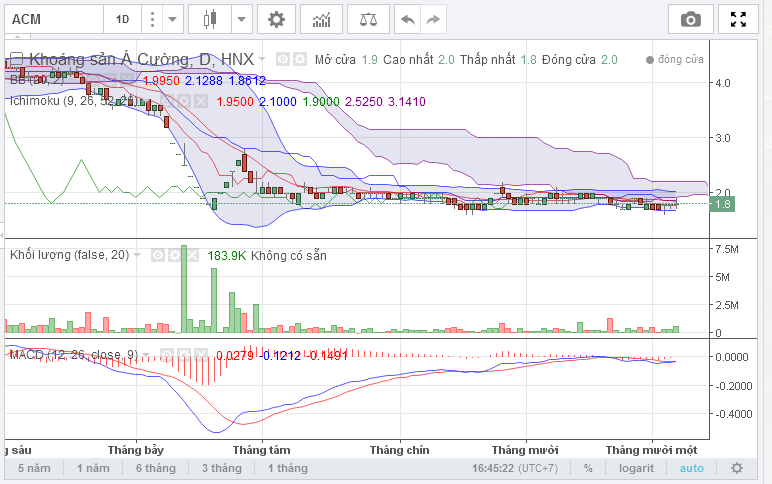Image resolution: width=772 pixels, height=484 pixels.
Task: Click the Tháng tám time axis label
Action: click(x=261, y=450)
